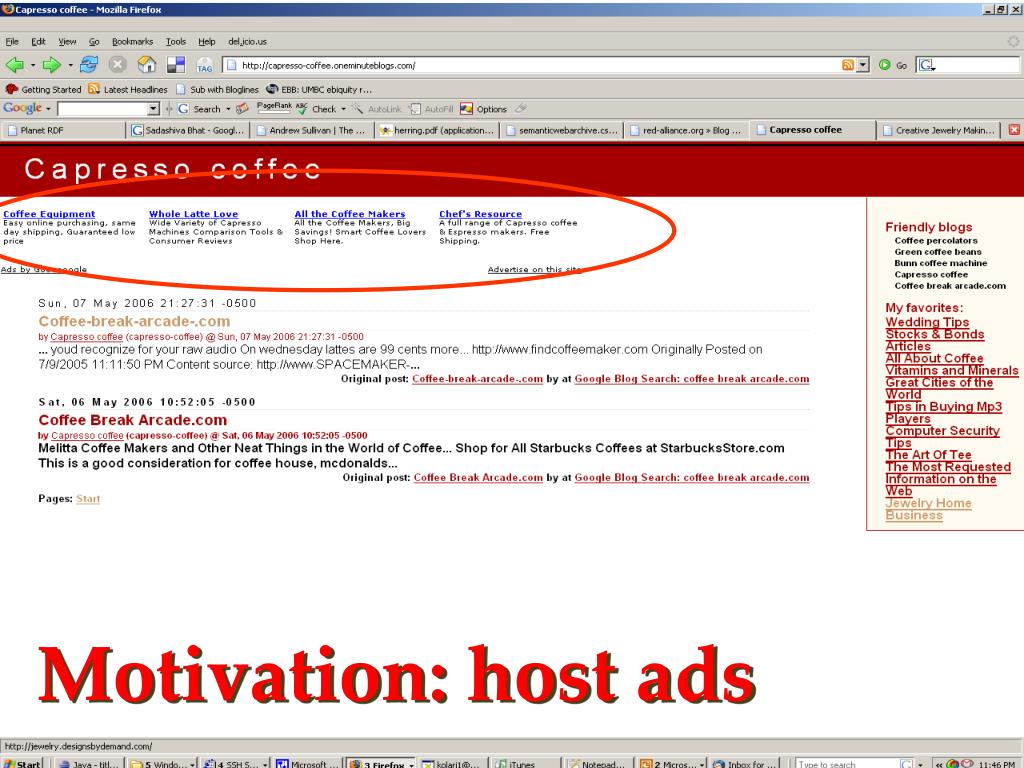Open the Whole Latte Love ad link
The height and width of the screenshot is (768, 1024).
click(x=193, y=214)
